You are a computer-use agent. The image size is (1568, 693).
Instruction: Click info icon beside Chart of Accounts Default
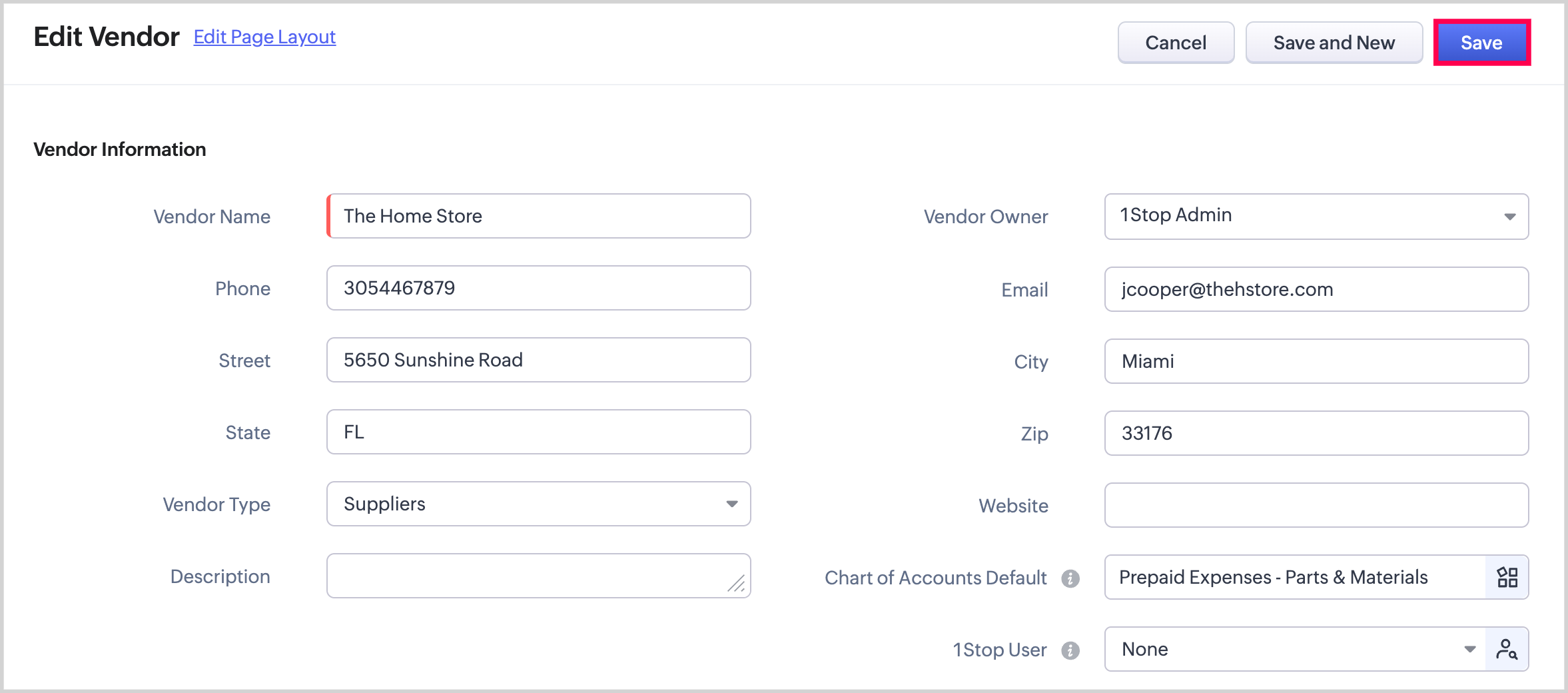pos(1070,578)
